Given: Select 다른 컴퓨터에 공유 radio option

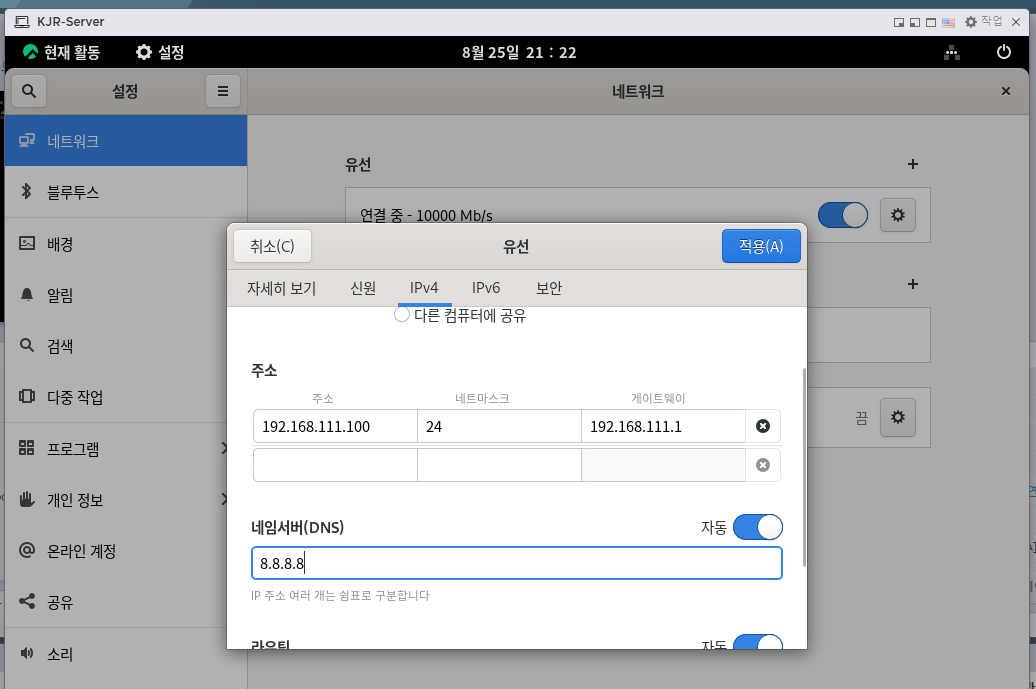Looking at the screenshot, I should tap(402, 314).
